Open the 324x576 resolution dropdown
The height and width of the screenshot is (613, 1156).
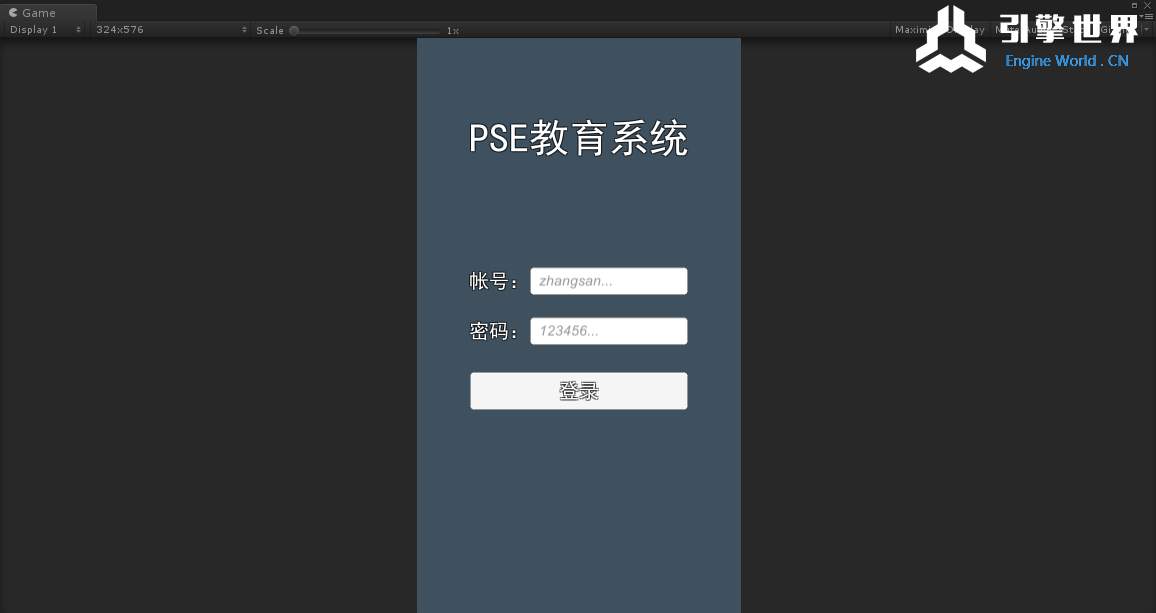[x=170, y=30]
